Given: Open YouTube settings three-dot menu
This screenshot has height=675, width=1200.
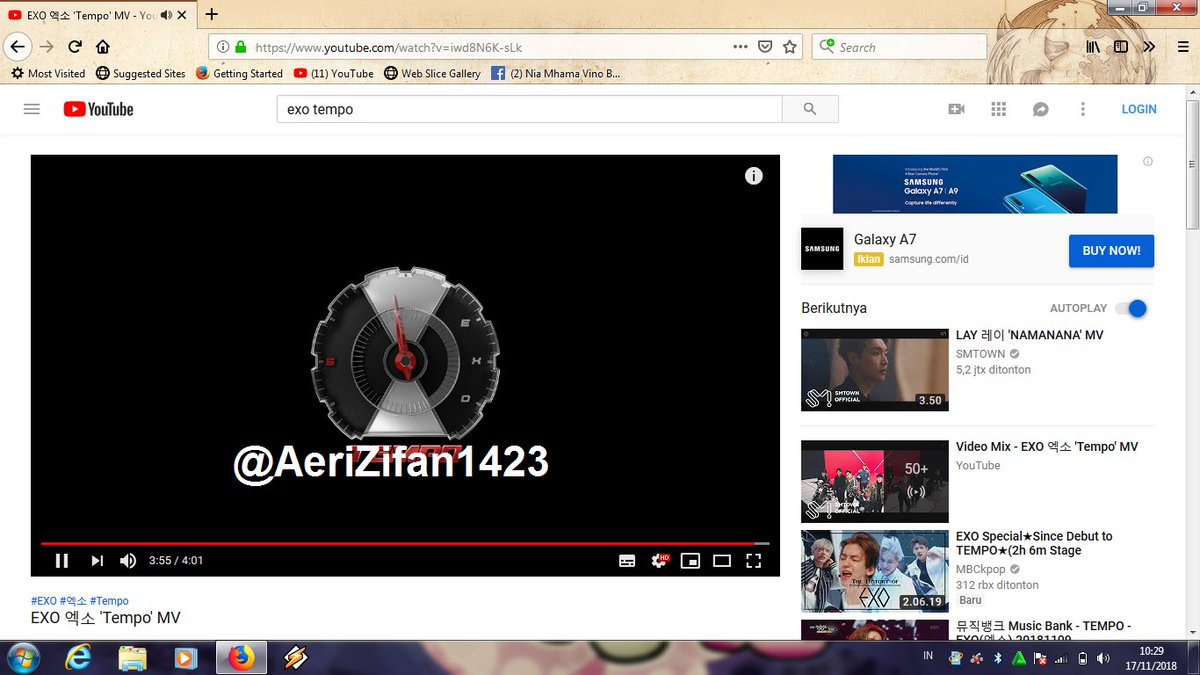Looking at the screenshot, I should [x=1082, y=109].
